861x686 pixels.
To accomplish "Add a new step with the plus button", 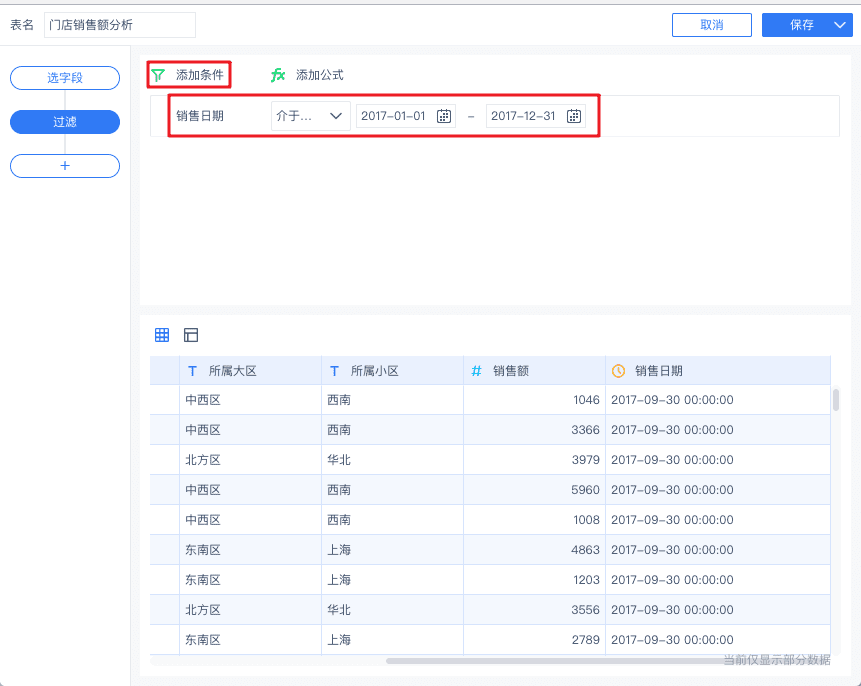I will point(65,166).
